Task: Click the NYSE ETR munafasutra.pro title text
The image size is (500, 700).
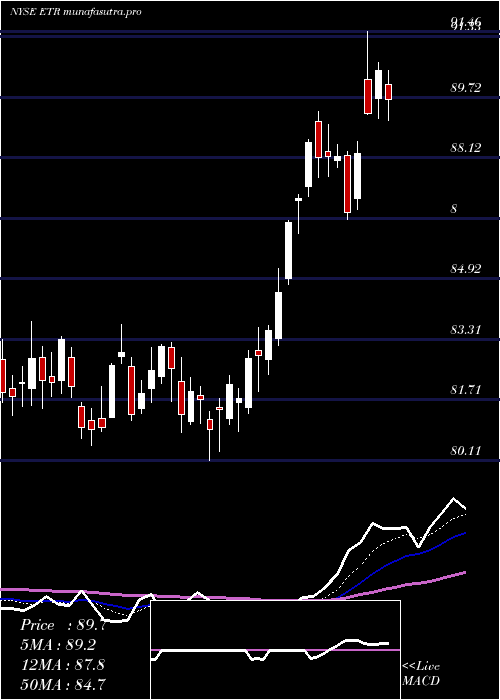Action: coord(75,12)
